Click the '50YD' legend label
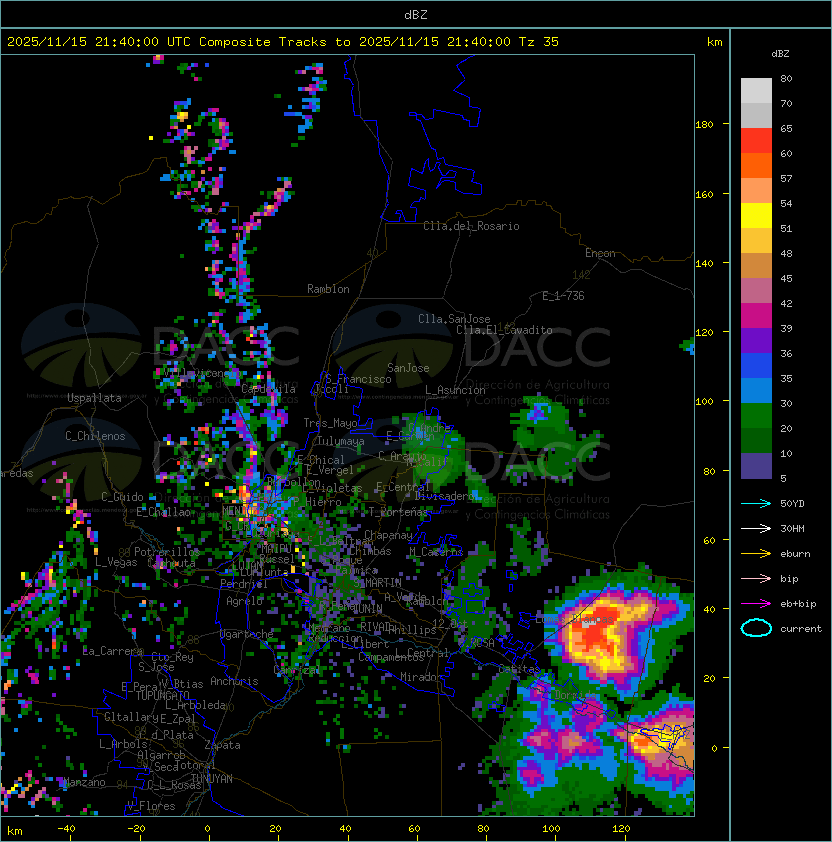Screen dimensions: 832x842 pos(792,504)
